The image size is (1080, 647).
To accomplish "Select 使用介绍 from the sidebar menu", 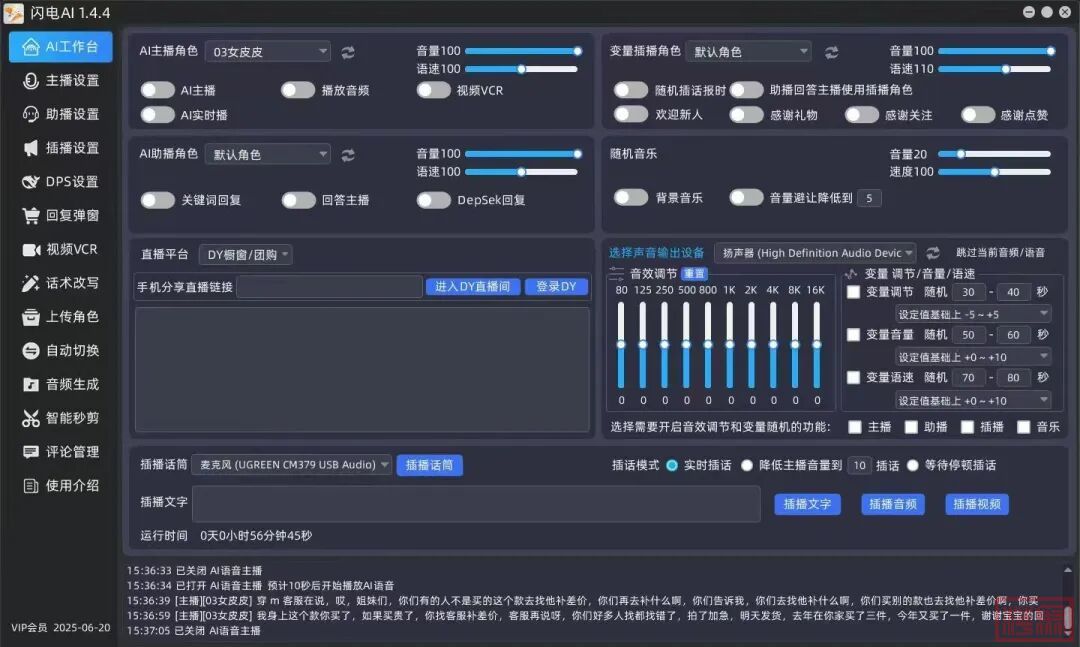I will coord(62,486).
